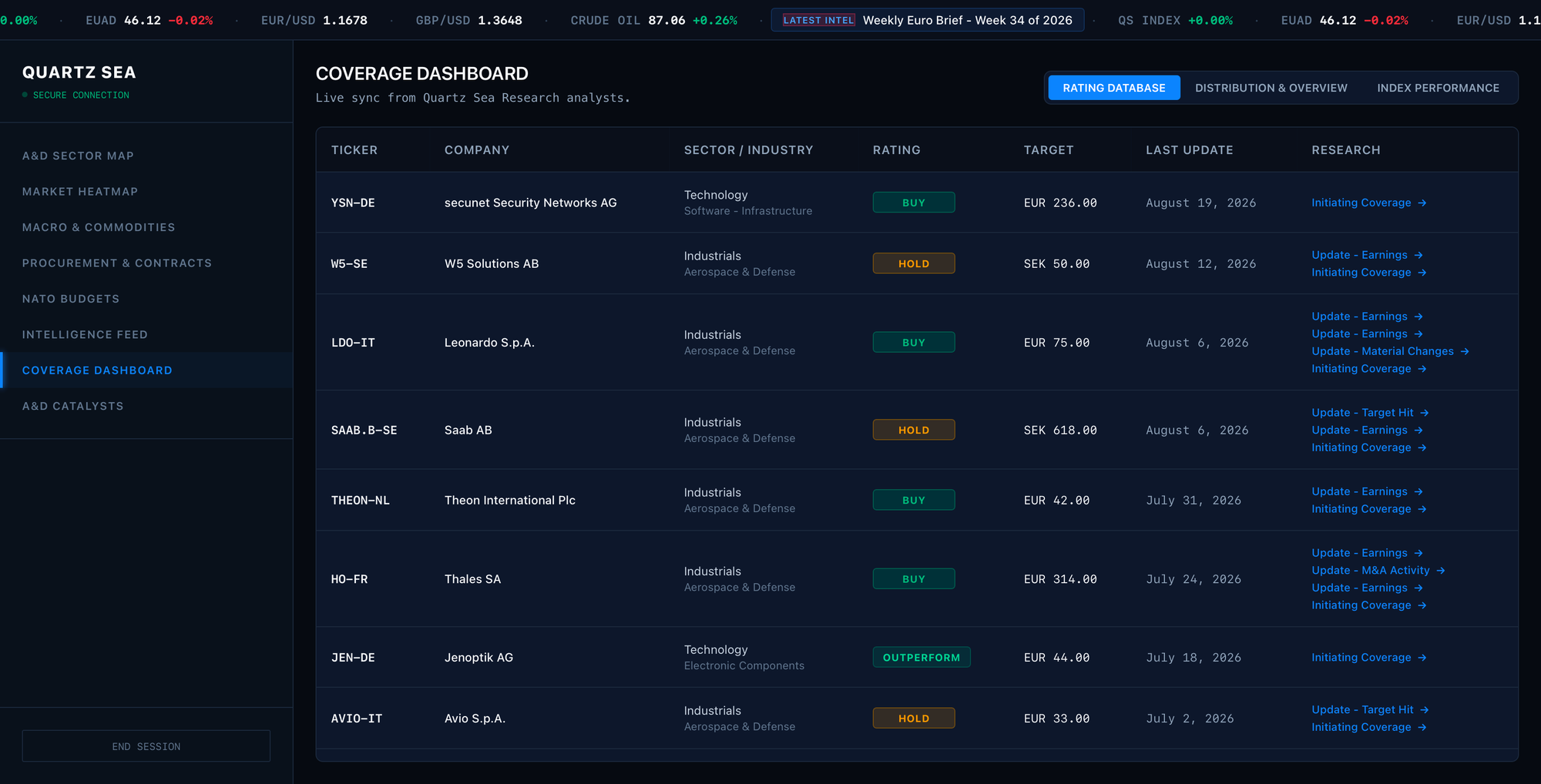Click the BUY badge for secunet
This screenshot has width=1541, height=784.
(913, 203)
